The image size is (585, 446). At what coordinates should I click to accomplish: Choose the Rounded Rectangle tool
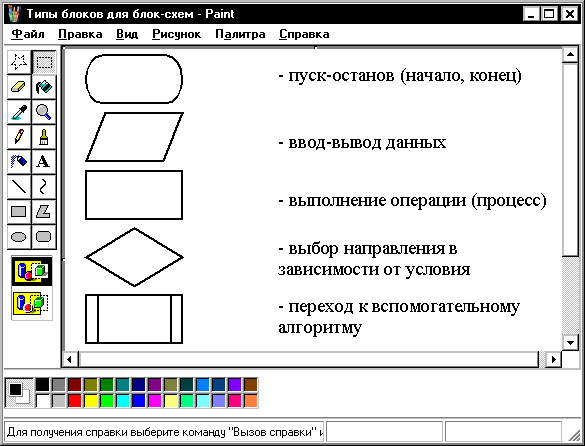click(44, 237)
